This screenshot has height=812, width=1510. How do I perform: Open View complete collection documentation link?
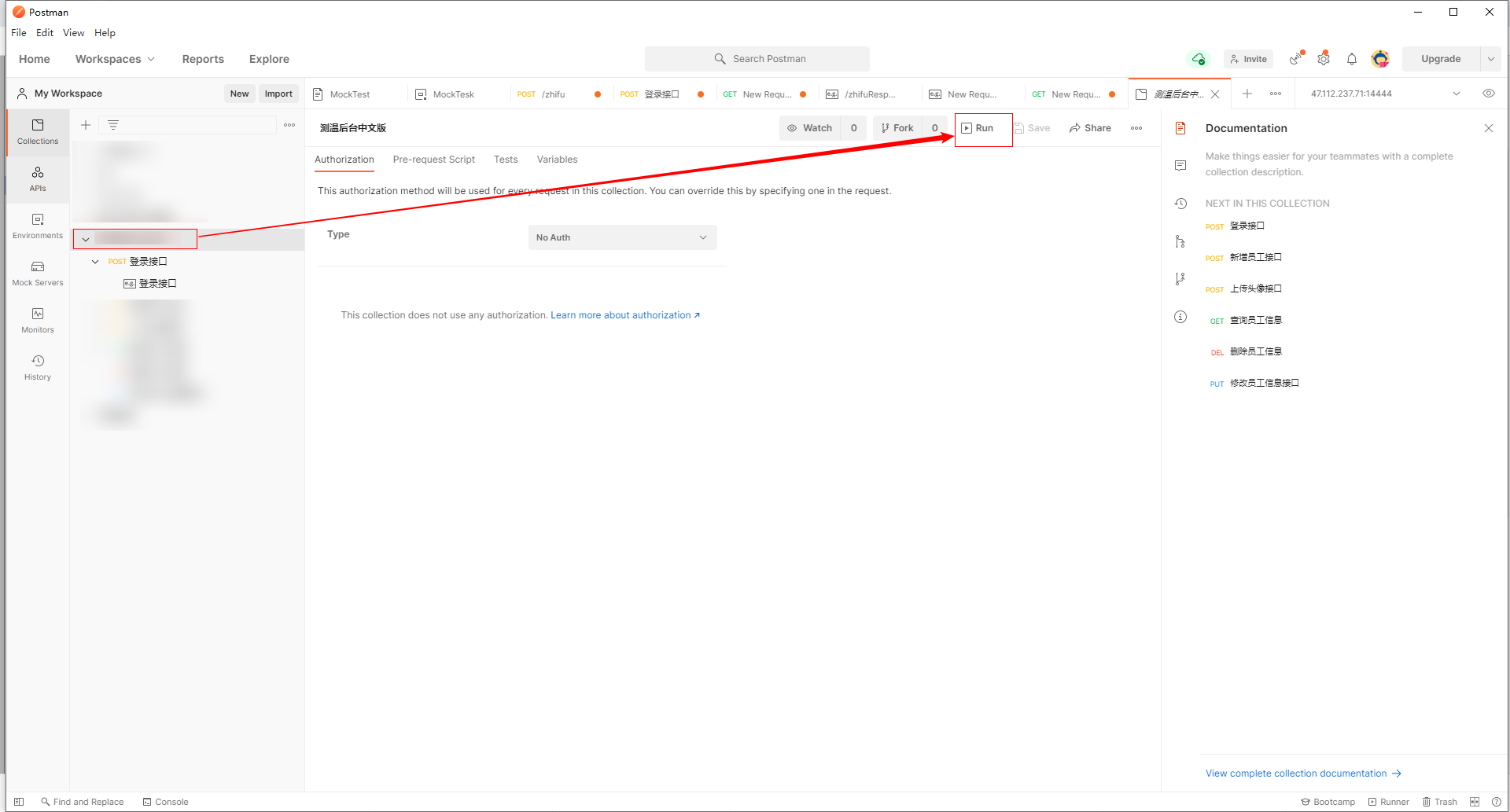pyautogui.click(x=1303, y=773)
